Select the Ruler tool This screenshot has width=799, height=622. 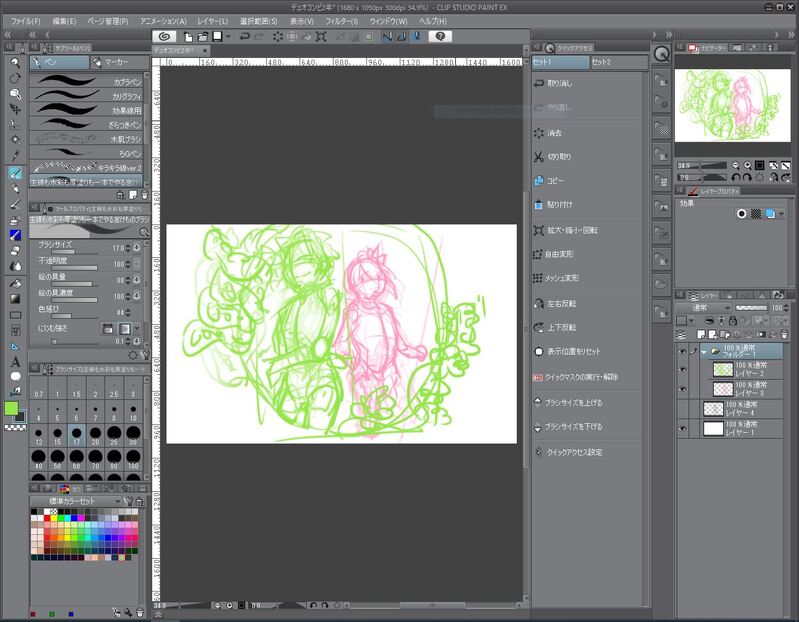[x=15, y=346]
